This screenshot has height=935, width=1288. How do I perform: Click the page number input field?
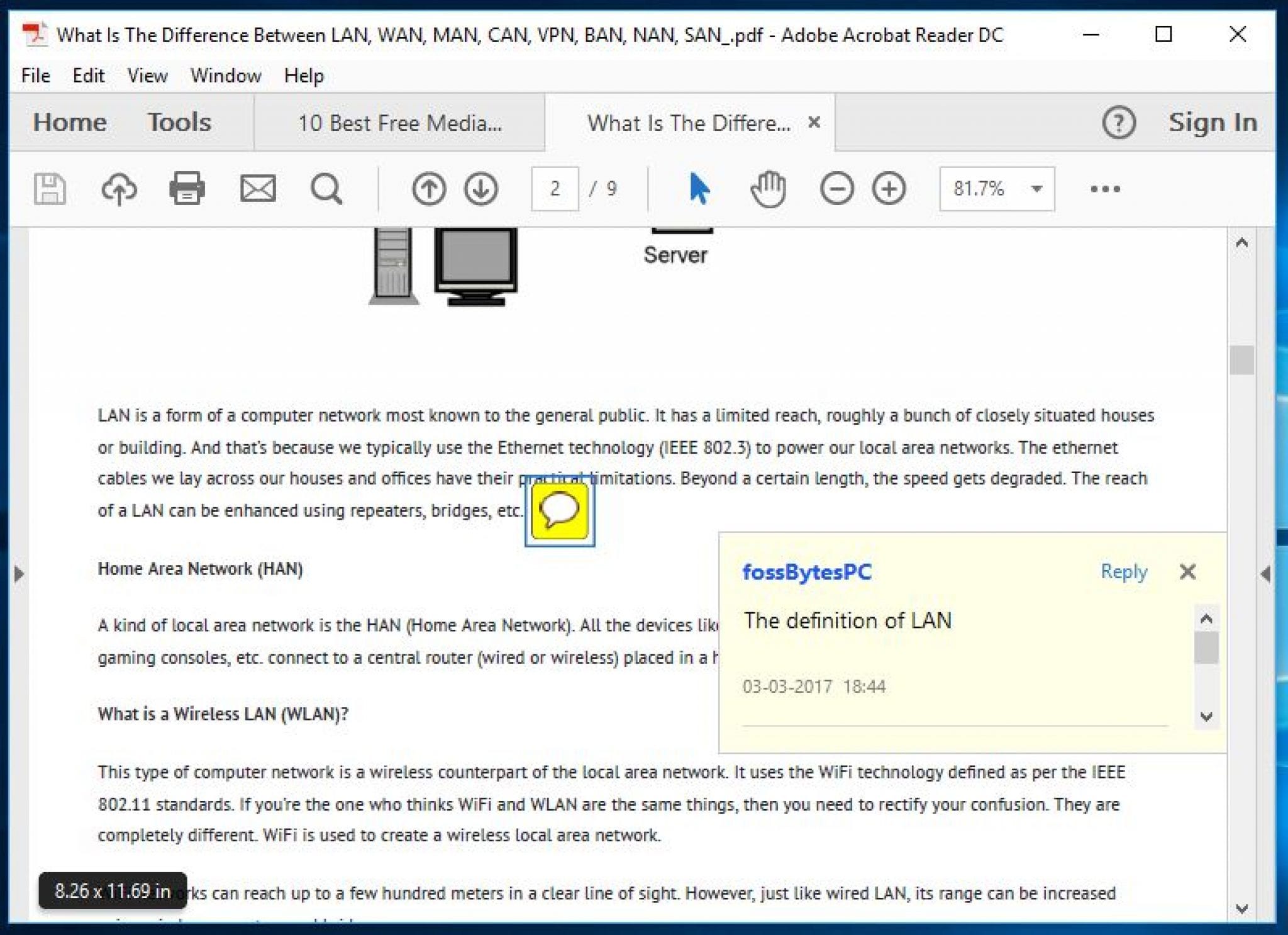click(554, 188)
